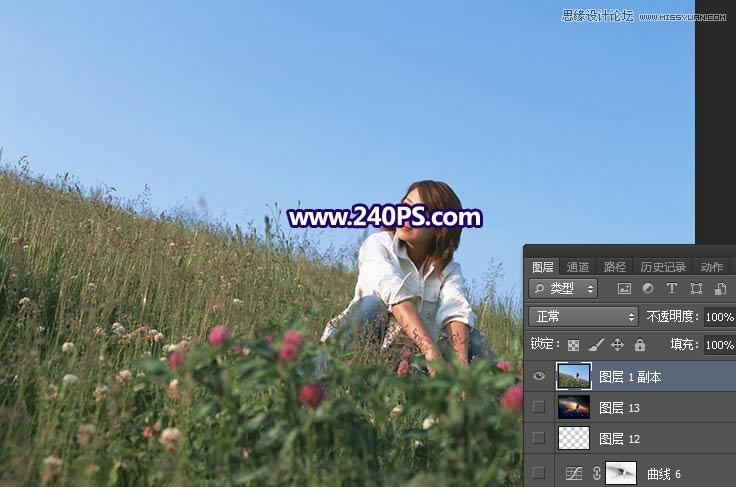Screen dimensions: 736x487
Task: Click the 填充 100% value field
Action: 720,345
